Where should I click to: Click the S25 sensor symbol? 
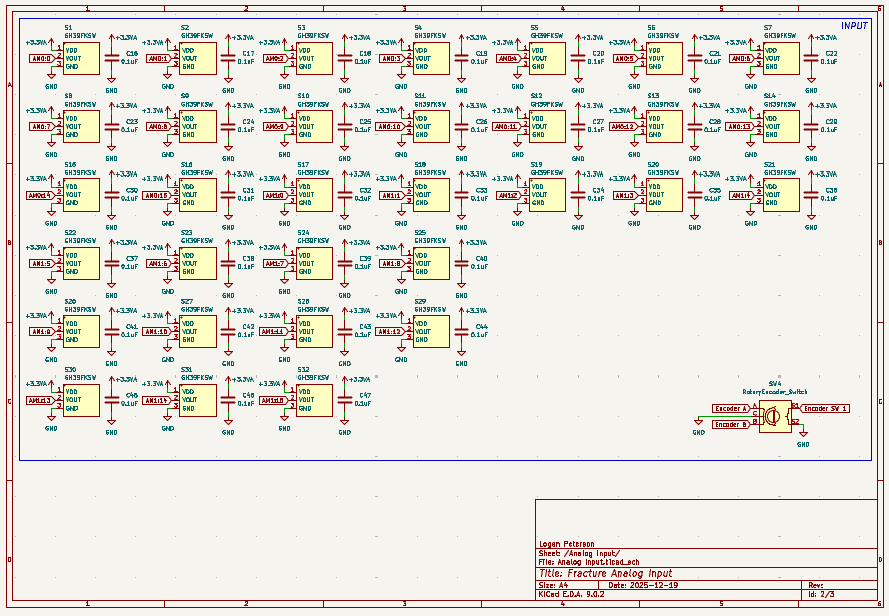431,263
